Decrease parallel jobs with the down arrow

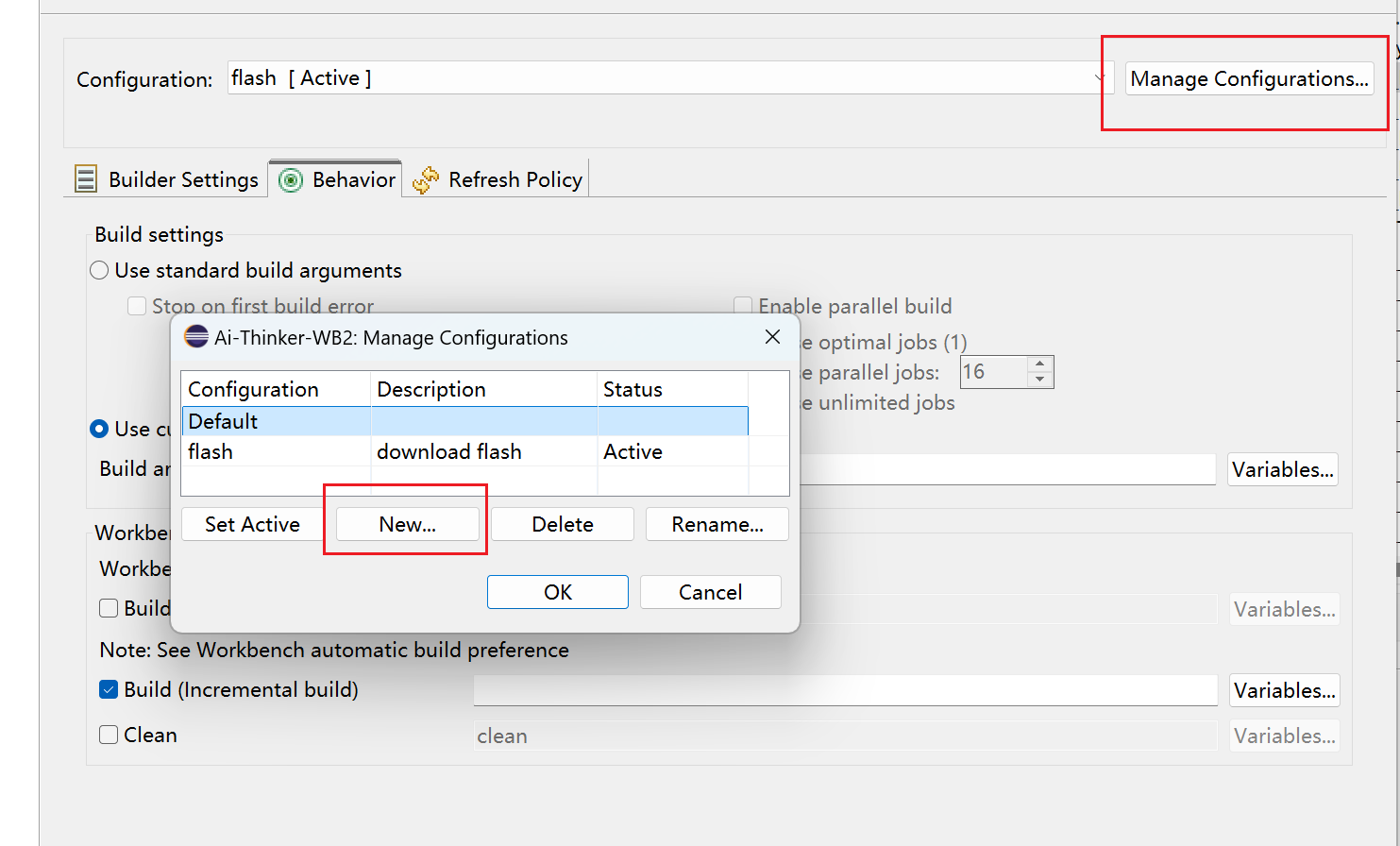(x=1039, y=380)
